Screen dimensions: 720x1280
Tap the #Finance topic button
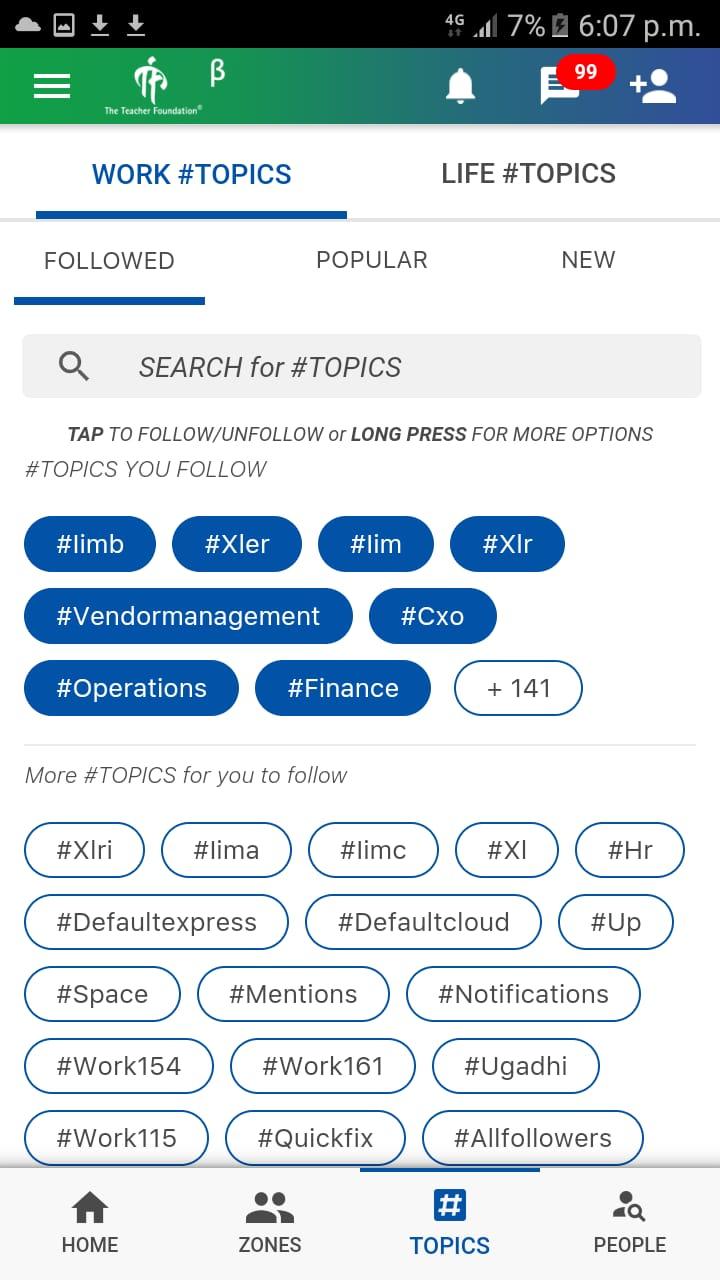(343, 688)
